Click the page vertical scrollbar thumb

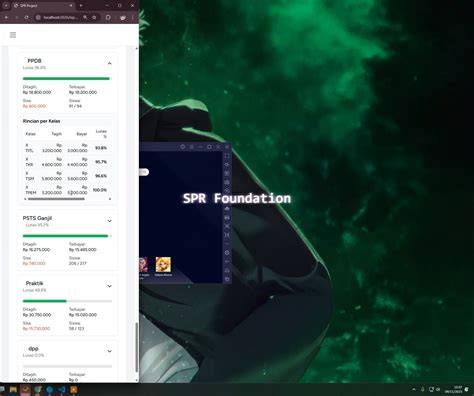coord(137,347)
